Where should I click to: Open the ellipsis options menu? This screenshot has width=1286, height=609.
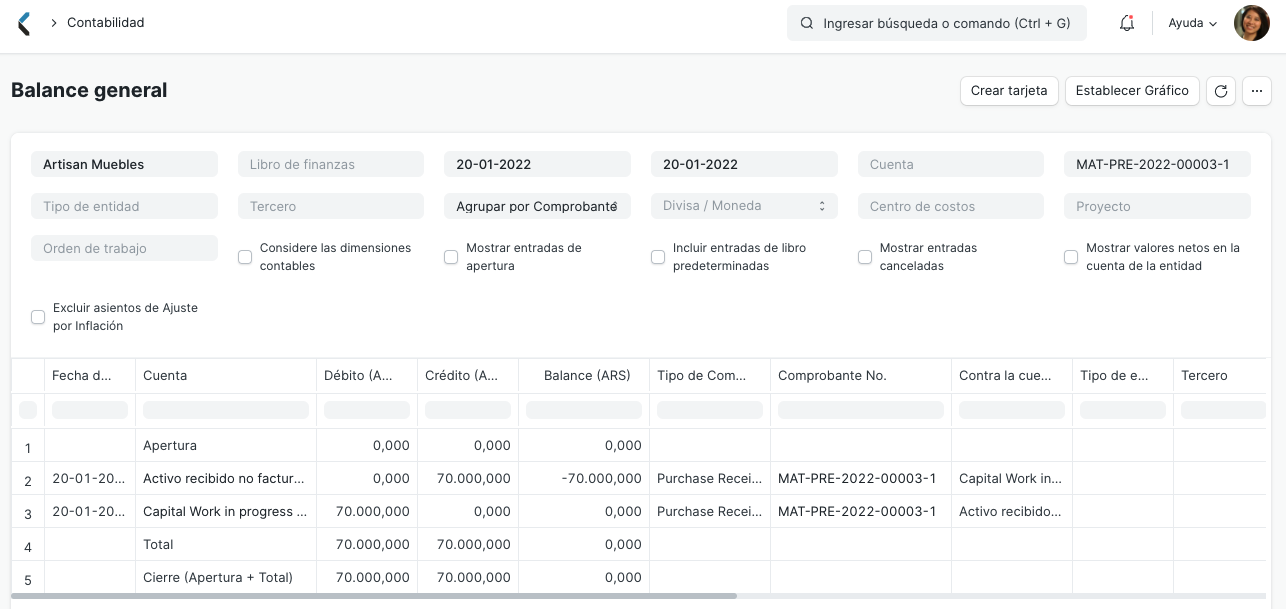tap(1257, 91)
